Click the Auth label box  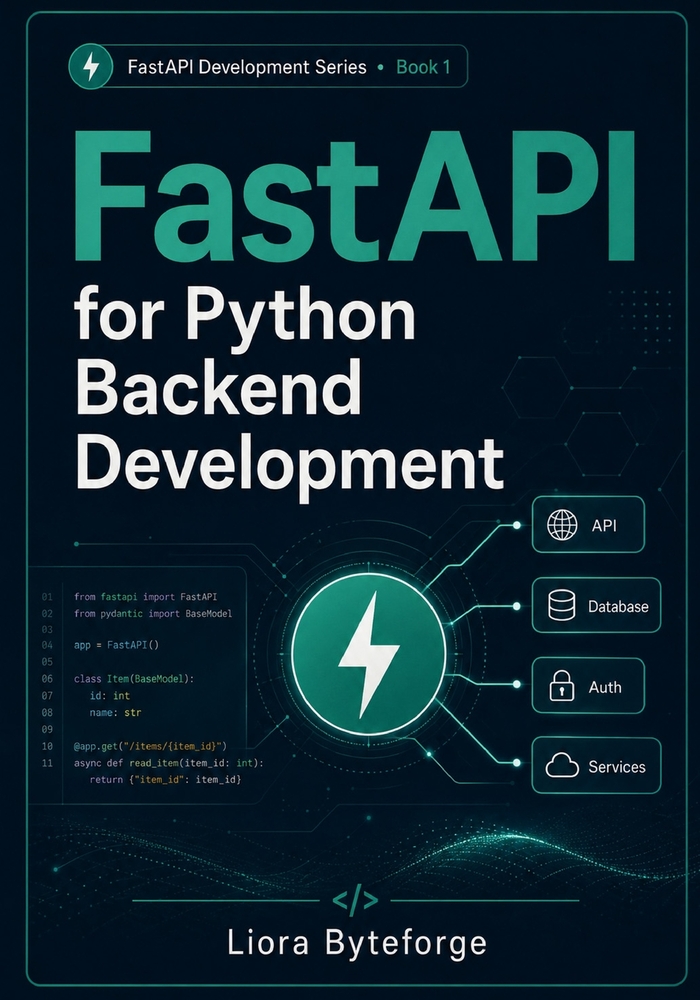point(588,686)
